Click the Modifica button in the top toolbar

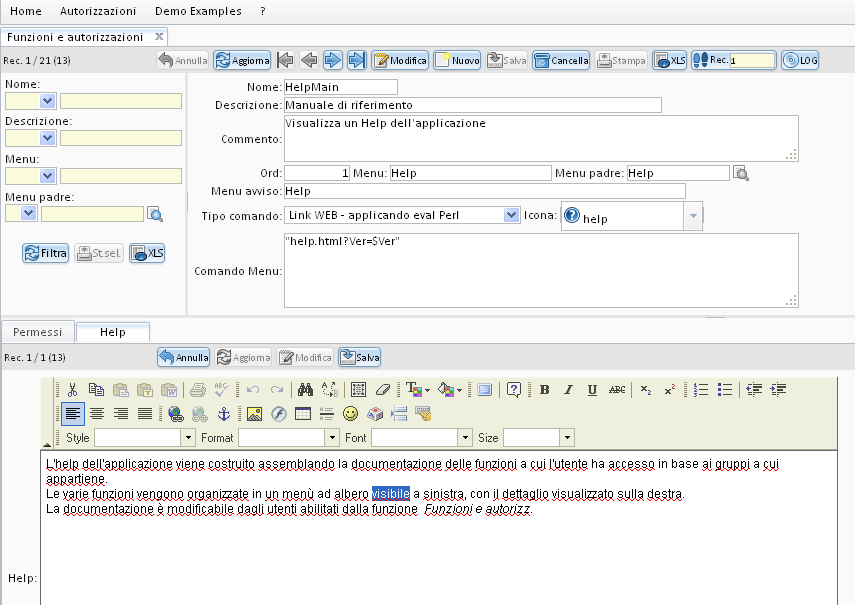400,60
